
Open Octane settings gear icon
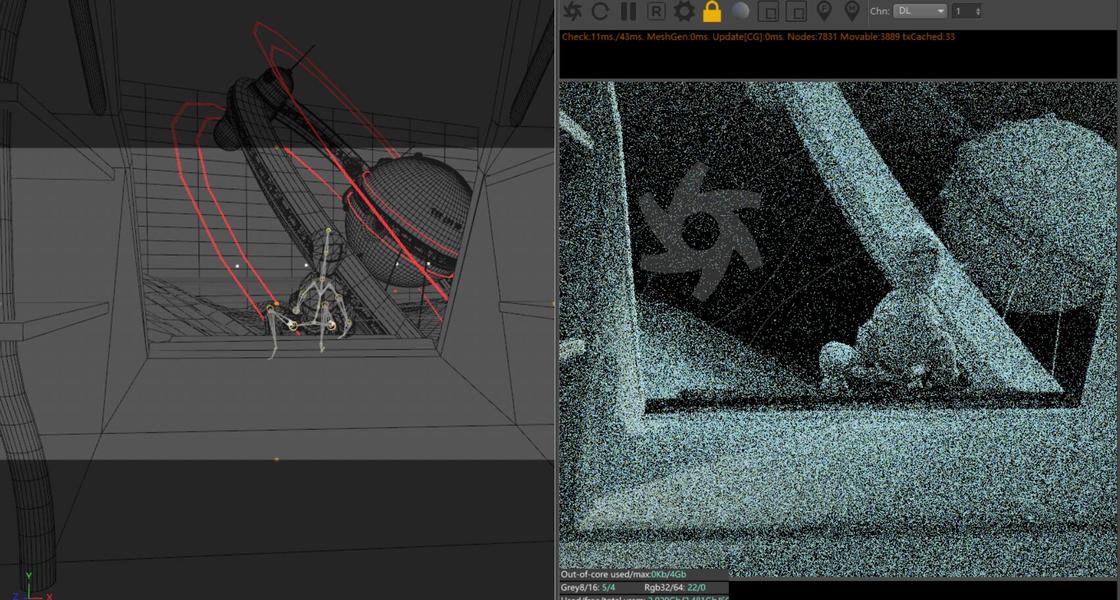(684, 11)
